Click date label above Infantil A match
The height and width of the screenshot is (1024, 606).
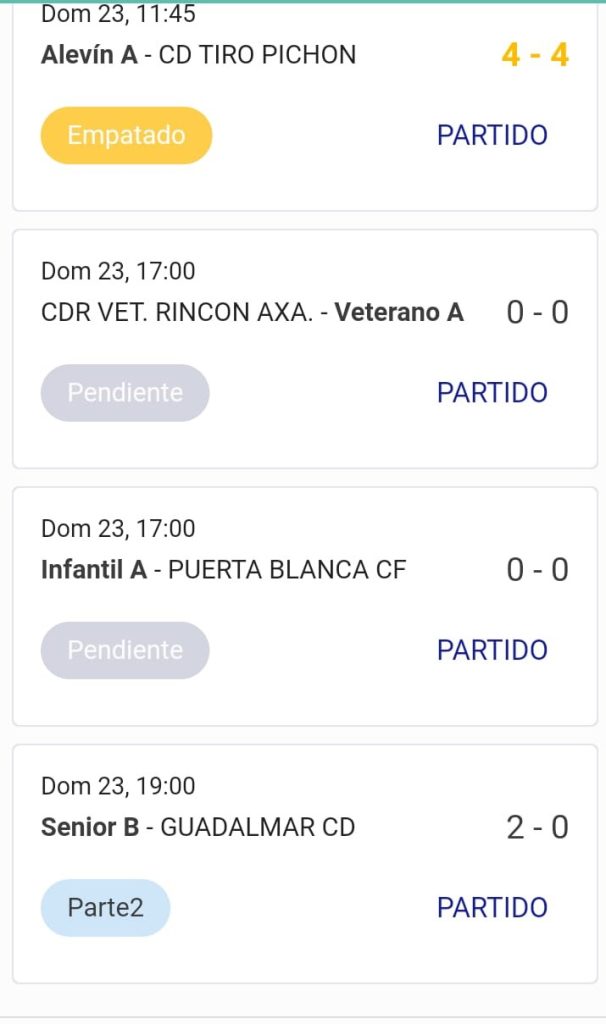pyautogui.click(x=118, y=528)
